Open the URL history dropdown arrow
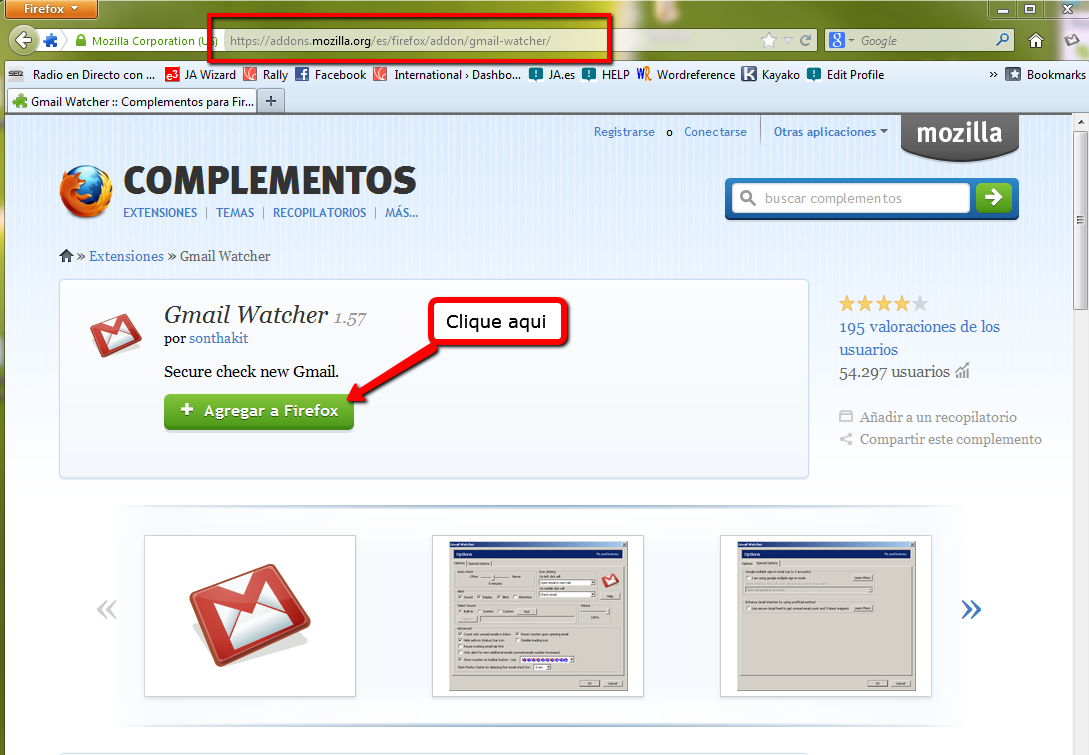 [x=788, y=41]
